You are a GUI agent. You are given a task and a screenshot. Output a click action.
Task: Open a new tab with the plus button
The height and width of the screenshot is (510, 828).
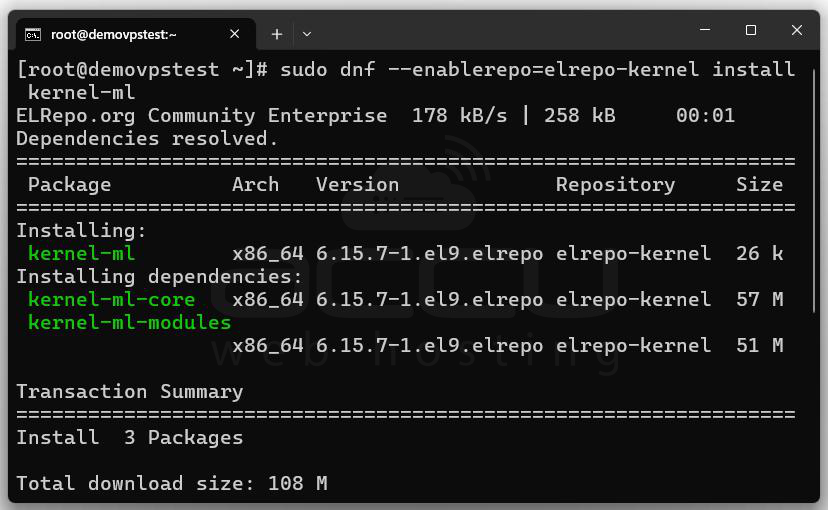[x=277, y=34]
